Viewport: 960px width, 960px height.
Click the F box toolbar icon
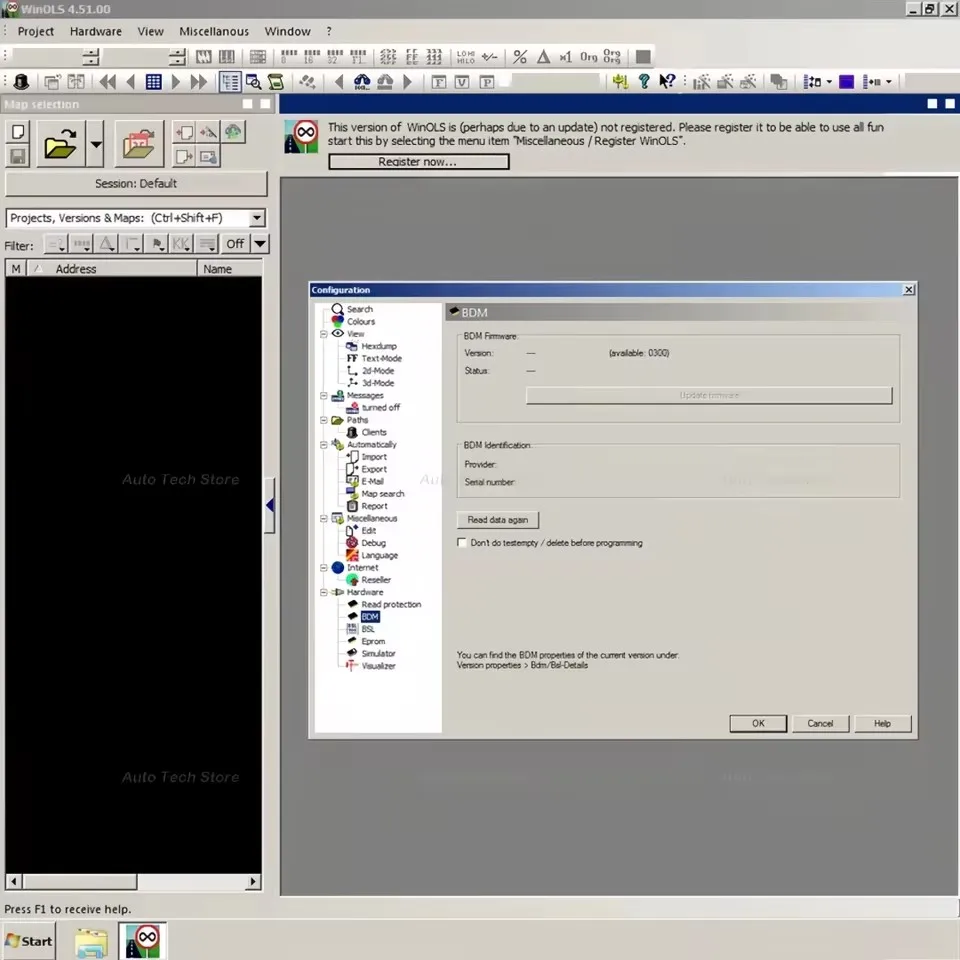pyautogui.click(x=439, y=82)
